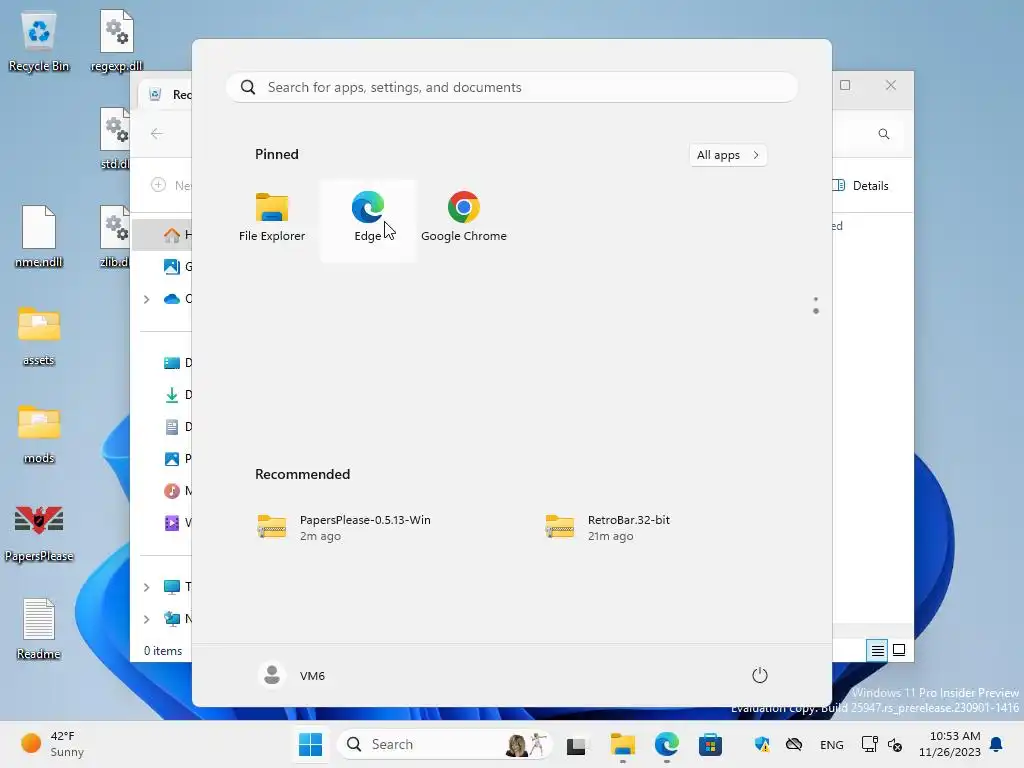Screen dimensions: 1024x768
Task: Open Microsoft Store from taskbar
Action: click(x=710, y=744)
